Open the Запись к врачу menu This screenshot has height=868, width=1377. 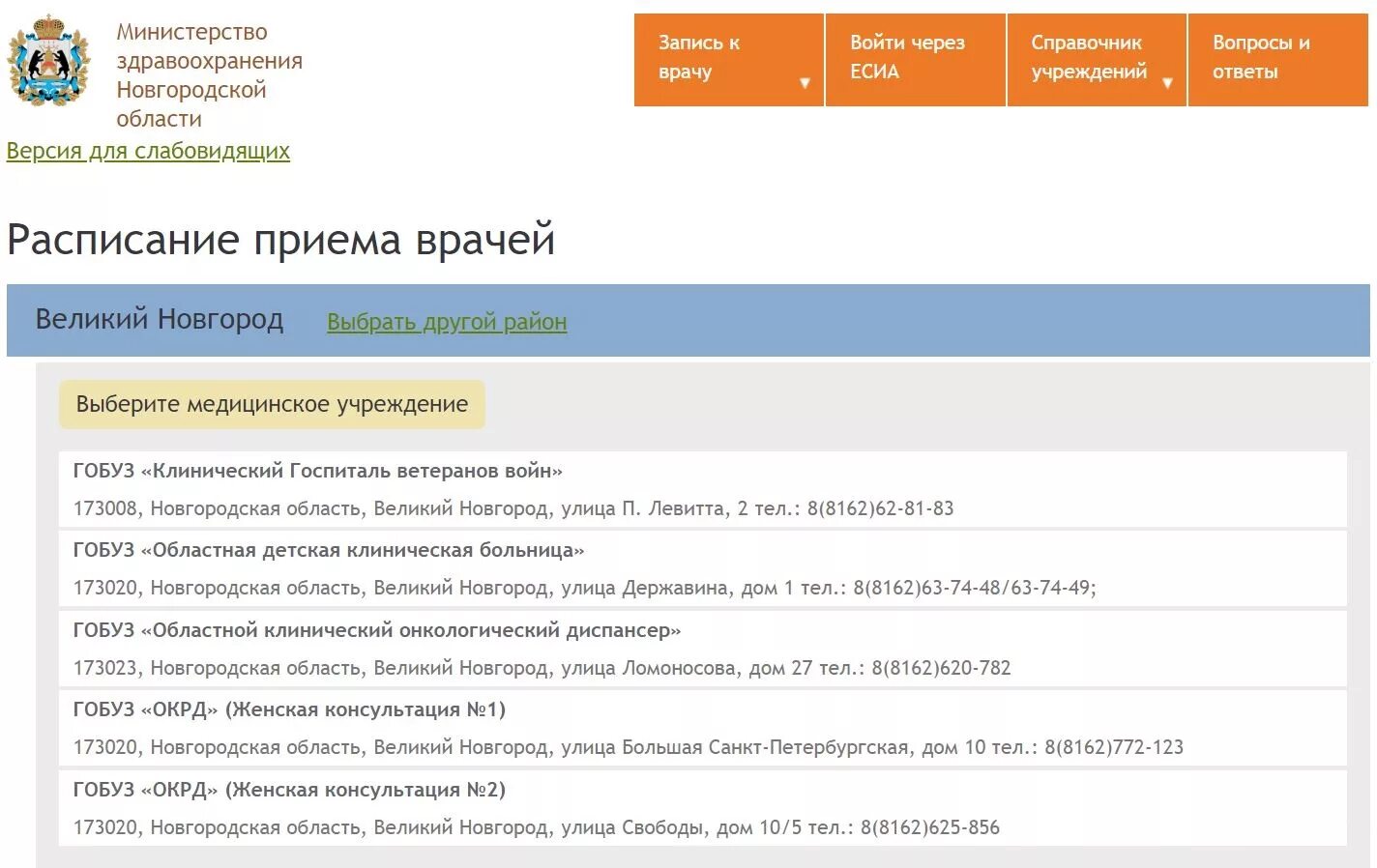pos(728,59)
